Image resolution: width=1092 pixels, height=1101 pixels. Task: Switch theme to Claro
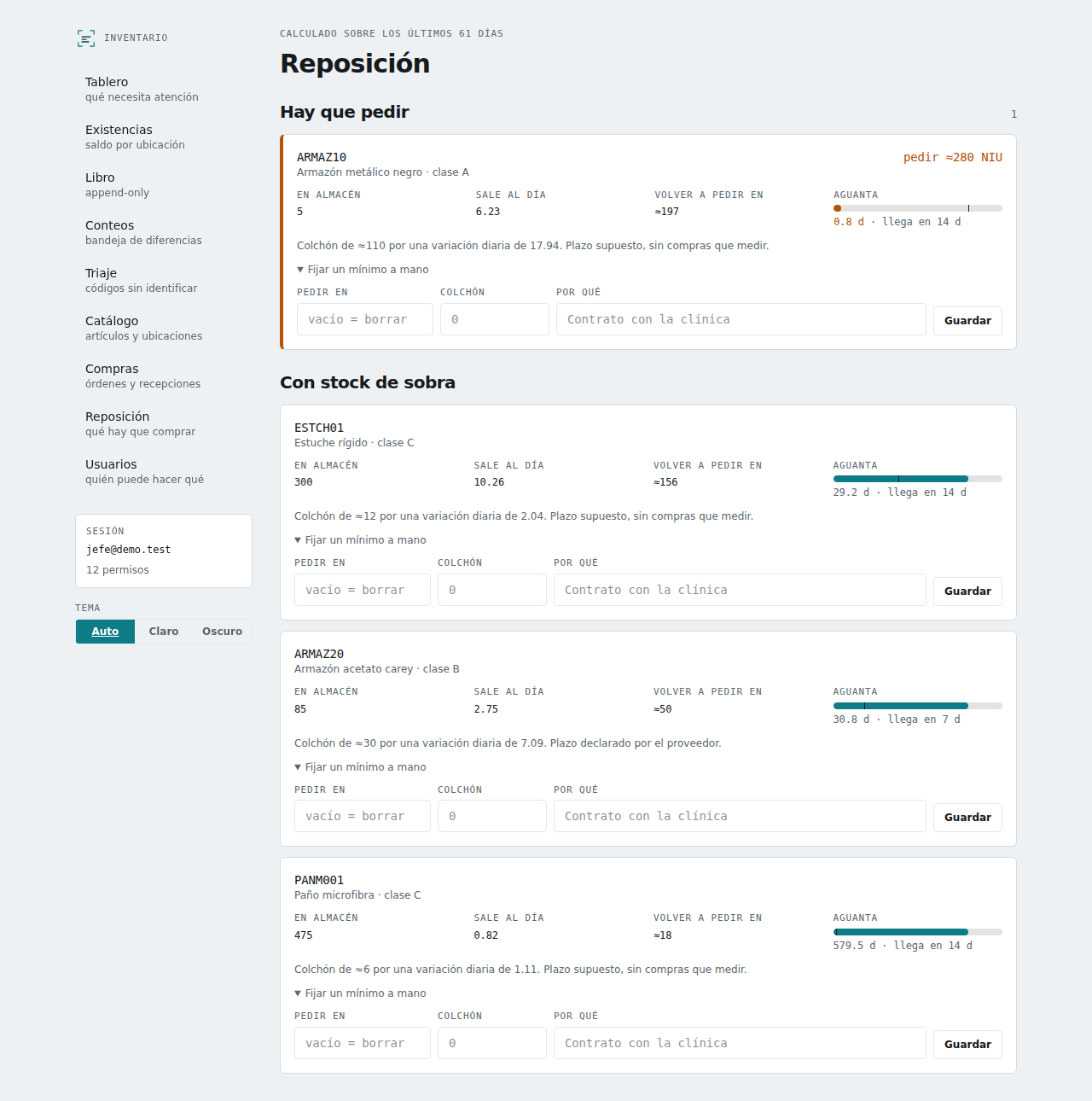[164, 632]
